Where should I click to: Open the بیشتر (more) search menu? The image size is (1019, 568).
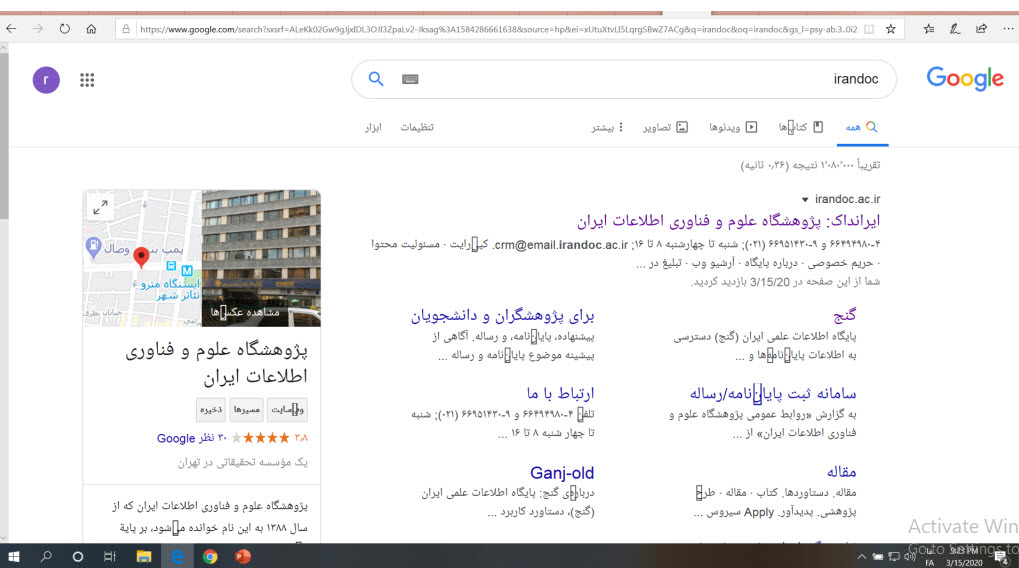point(607,127)
